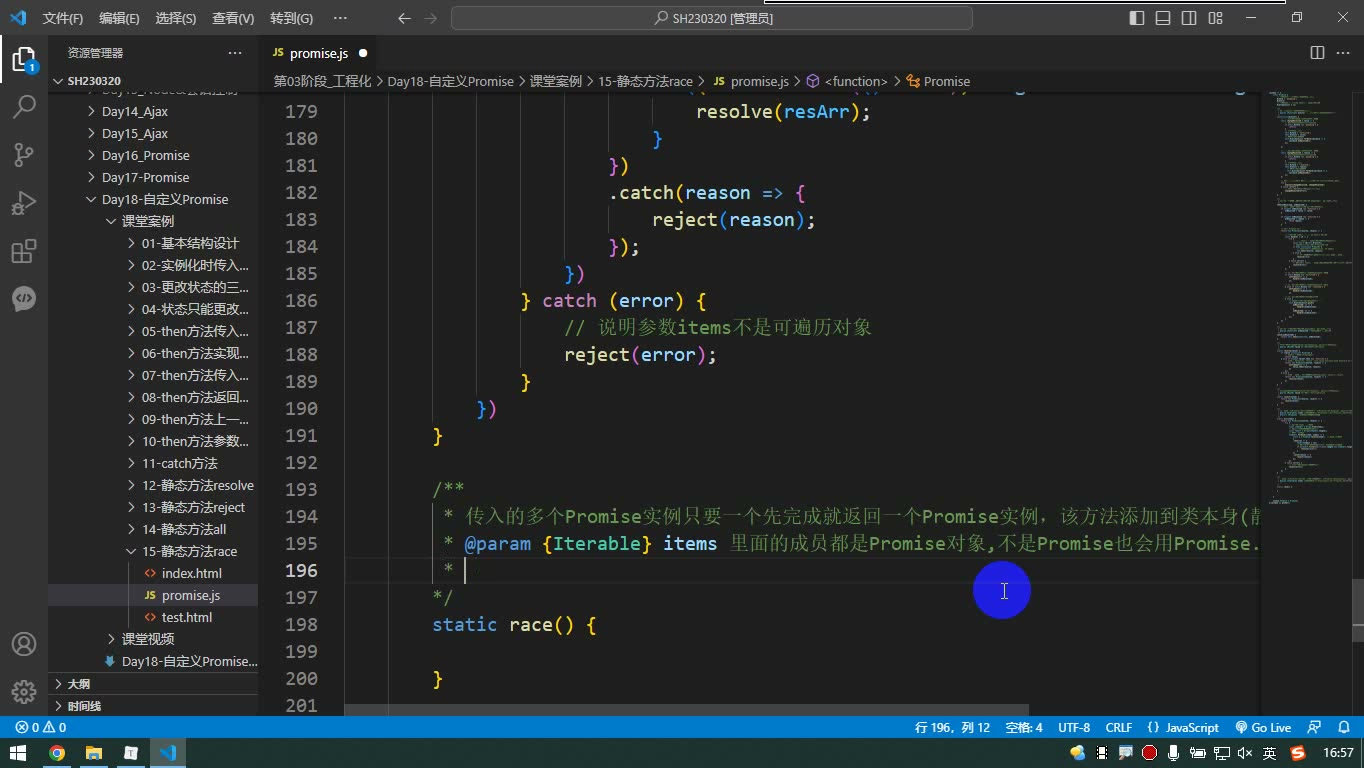
Task: Open the 文件(F) menu
Action: coord(63,18)
